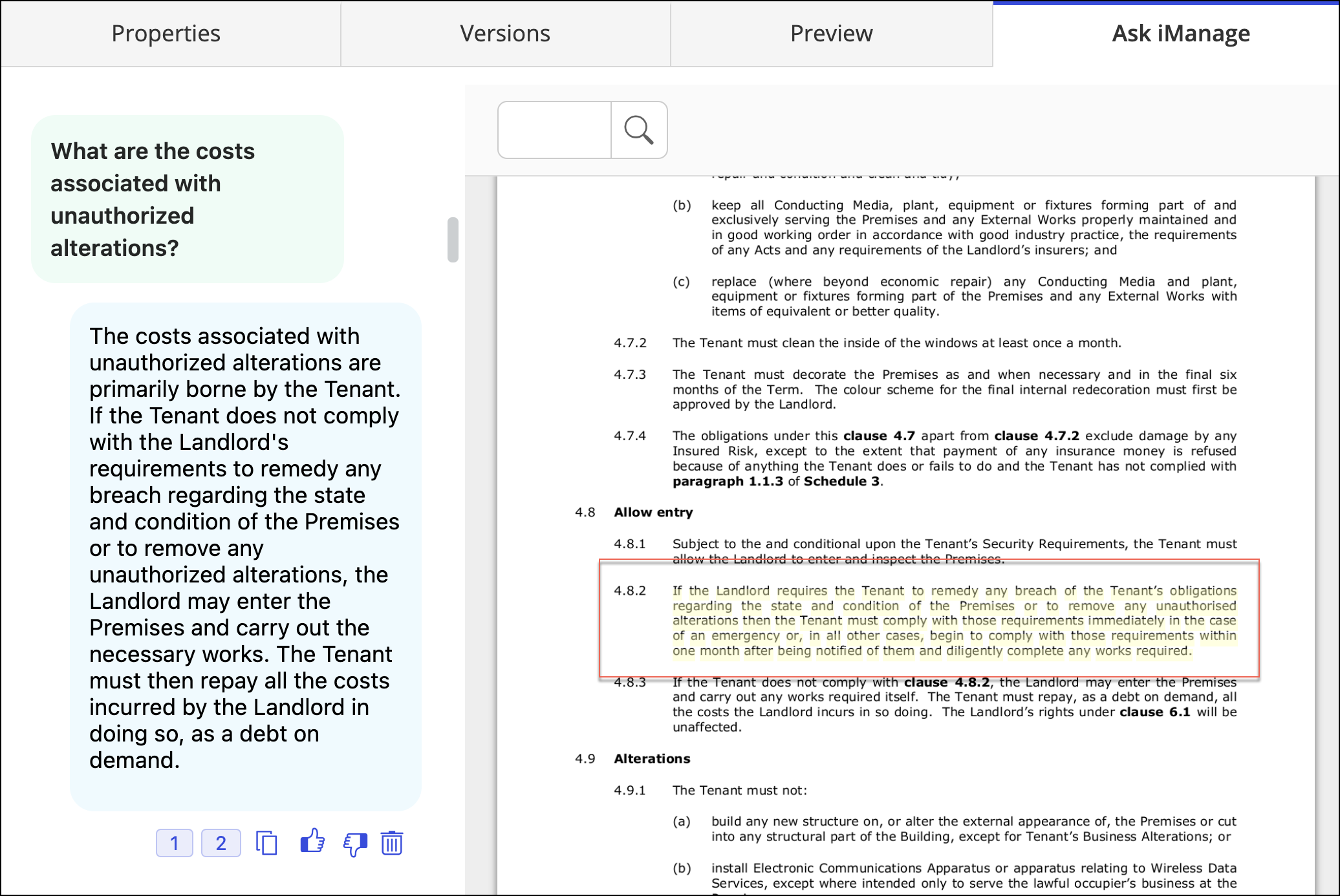Click clause 4.8.1 about Security Requirements
The width and height of the screenshot is (1340, 896).
point(954,551)
